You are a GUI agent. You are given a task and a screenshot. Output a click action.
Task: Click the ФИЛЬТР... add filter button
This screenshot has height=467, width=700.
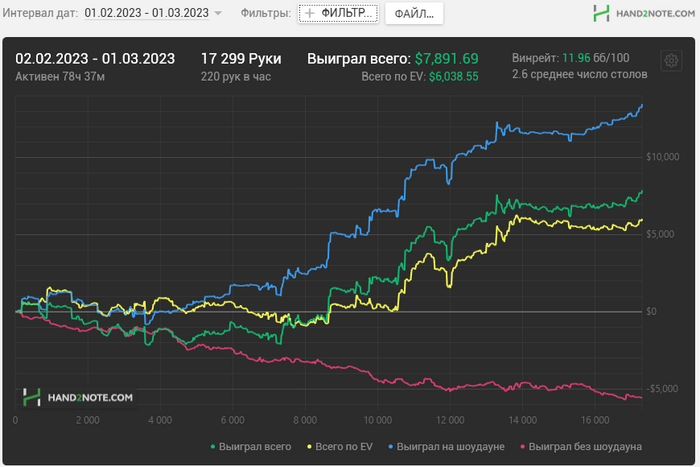pos(338,13)
